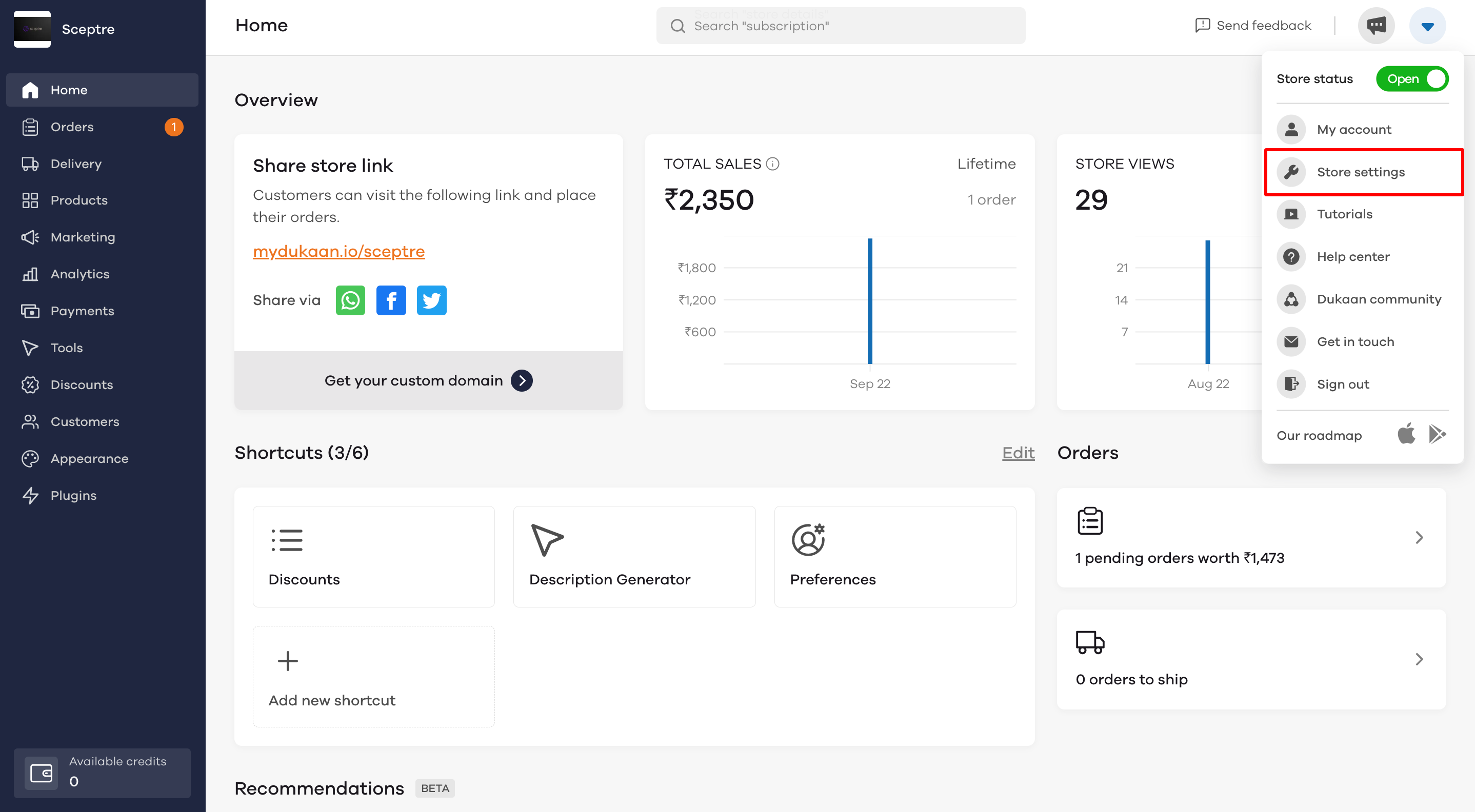Open the Discounts shortcut card
Screen dimensions: 1475x812
pos(374,556)
